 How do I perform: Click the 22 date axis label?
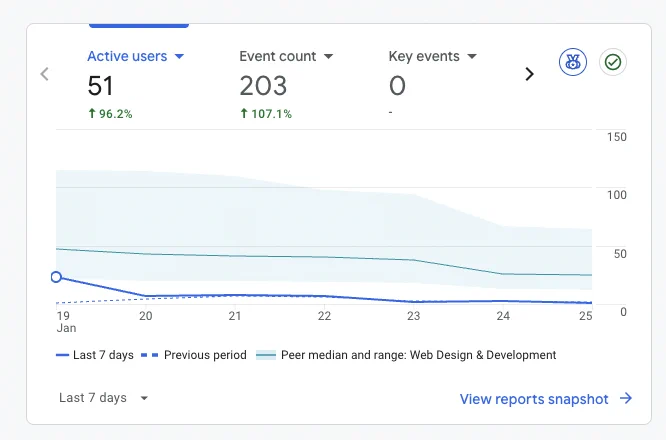coord(325,316)
